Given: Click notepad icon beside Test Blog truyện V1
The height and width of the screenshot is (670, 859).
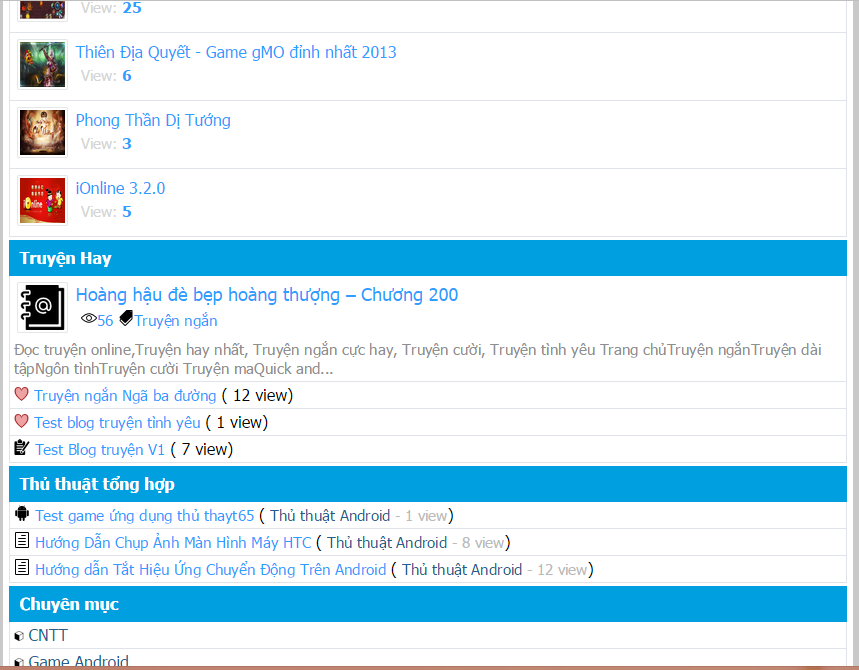Looking at the screenshot, I should point(21,448).
